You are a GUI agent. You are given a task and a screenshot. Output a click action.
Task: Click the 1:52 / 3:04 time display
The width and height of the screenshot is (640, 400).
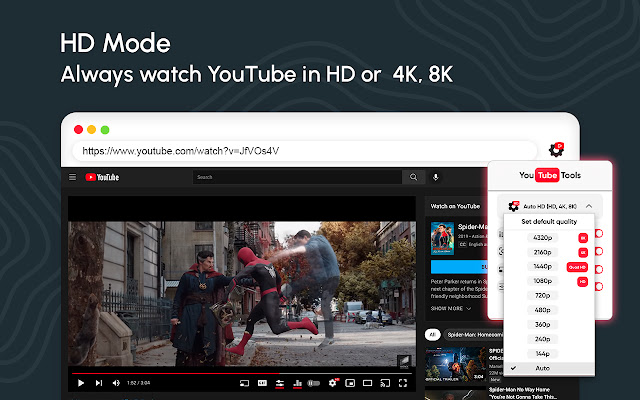138,383
